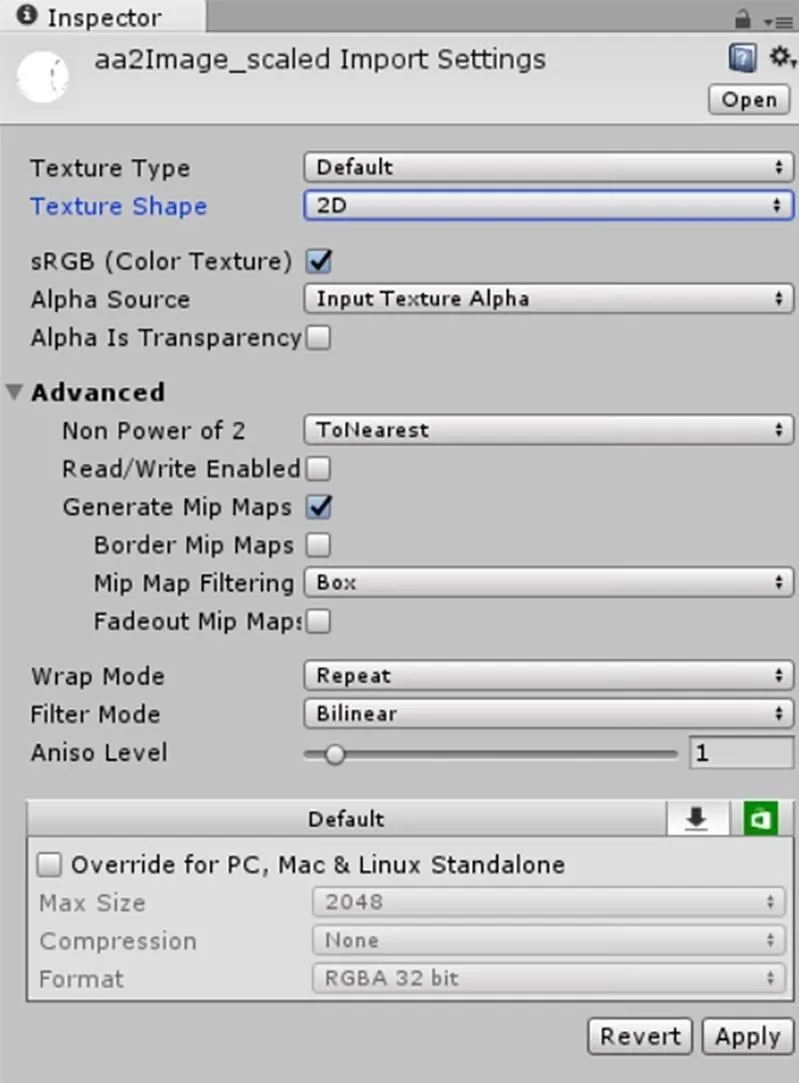Screen dimensions: 799x1083
Task: Click the info icon on Inspector tab
Action: tap(26, 15)
